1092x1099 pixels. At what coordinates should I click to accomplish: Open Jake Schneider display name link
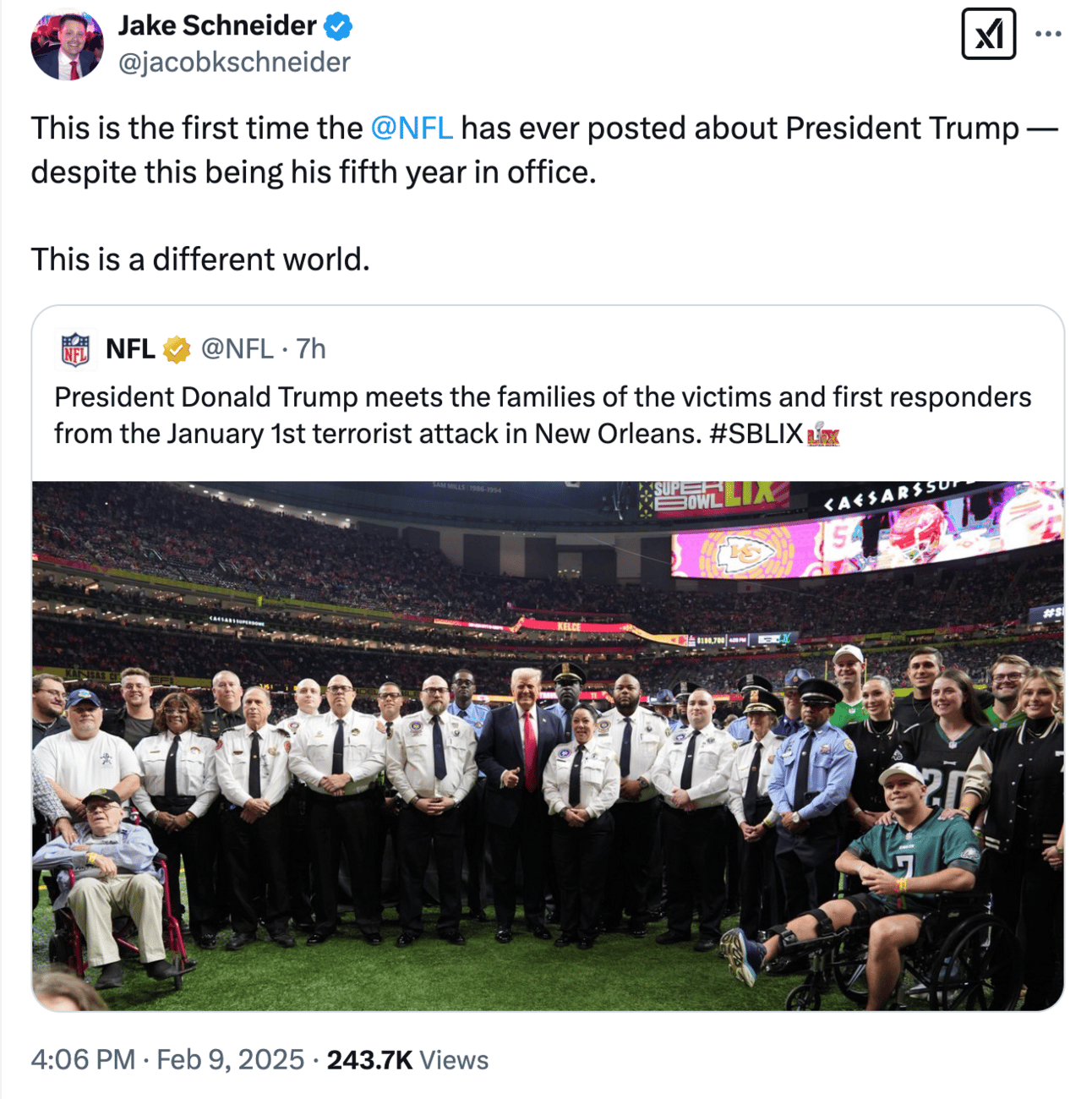[x=216, y=26]
